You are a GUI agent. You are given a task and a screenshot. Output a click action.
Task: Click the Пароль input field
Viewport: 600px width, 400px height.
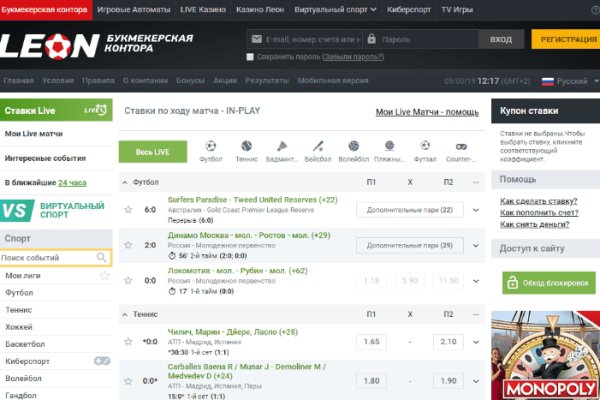pyautogui.click(x=418, y=39)
